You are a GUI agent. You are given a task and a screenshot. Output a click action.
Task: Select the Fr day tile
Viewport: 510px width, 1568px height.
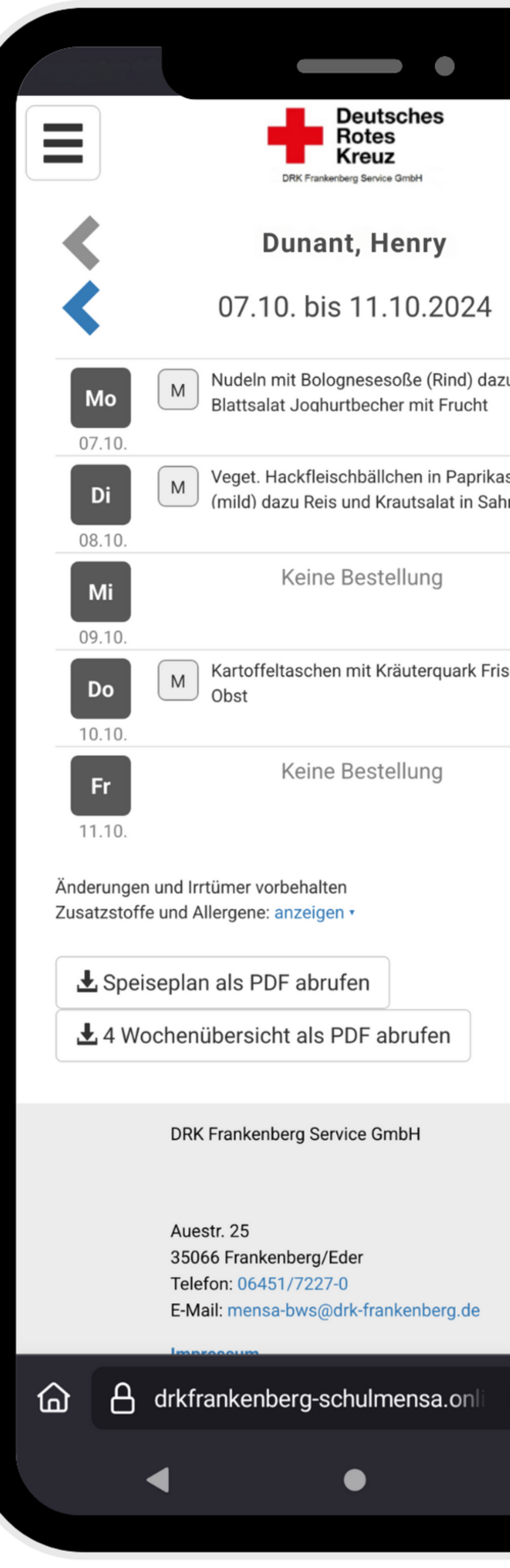tap(100, 786)
